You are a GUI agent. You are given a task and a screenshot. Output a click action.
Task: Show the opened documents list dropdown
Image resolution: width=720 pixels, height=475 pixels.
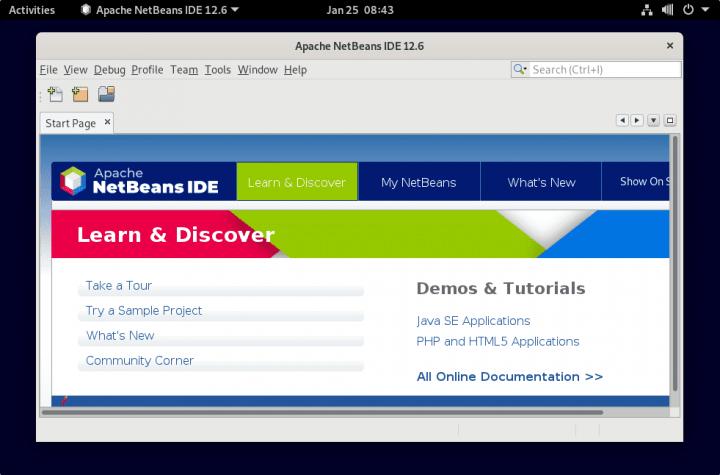pos(653,120)
